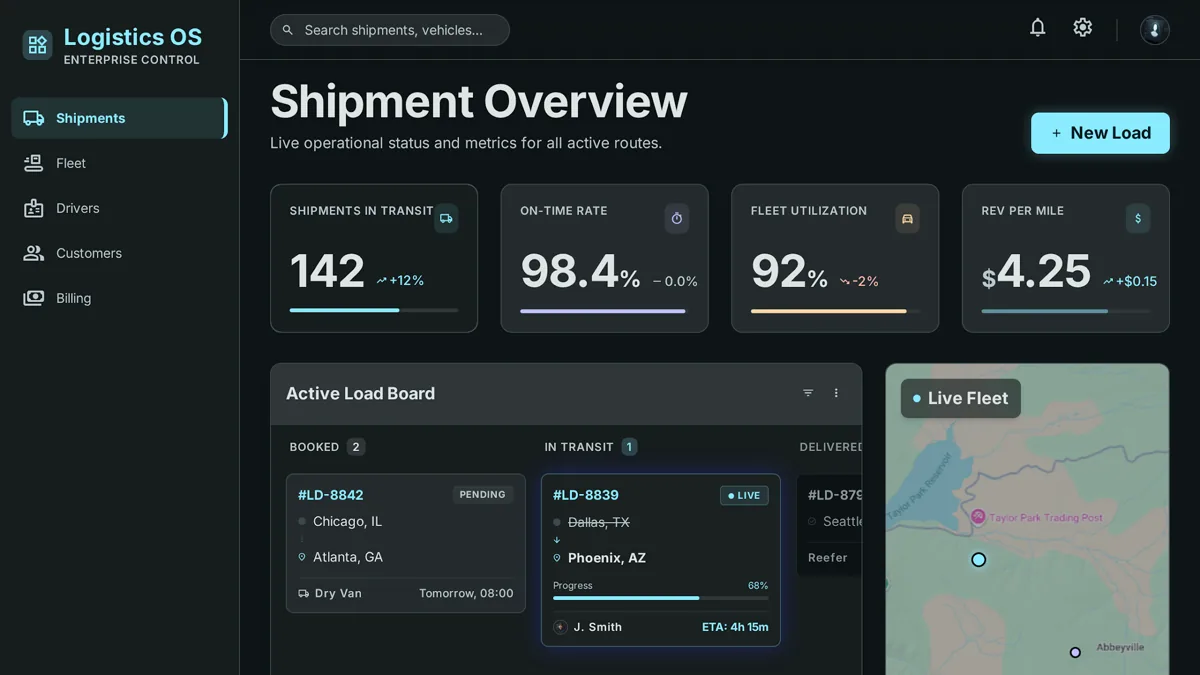Select Shipments in the sidebar
1200x675 pixels.
[119, 118]
